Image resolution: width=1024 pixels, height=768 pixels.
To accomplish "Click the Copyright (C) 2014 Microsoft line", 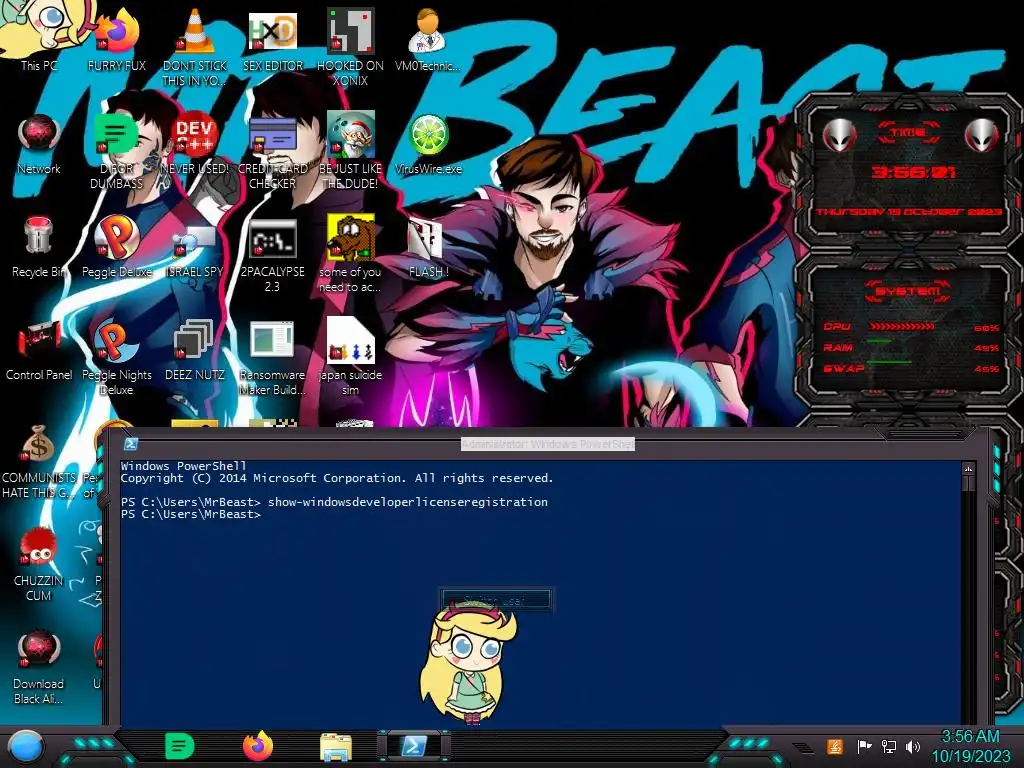I will click(x=336, y=478).
